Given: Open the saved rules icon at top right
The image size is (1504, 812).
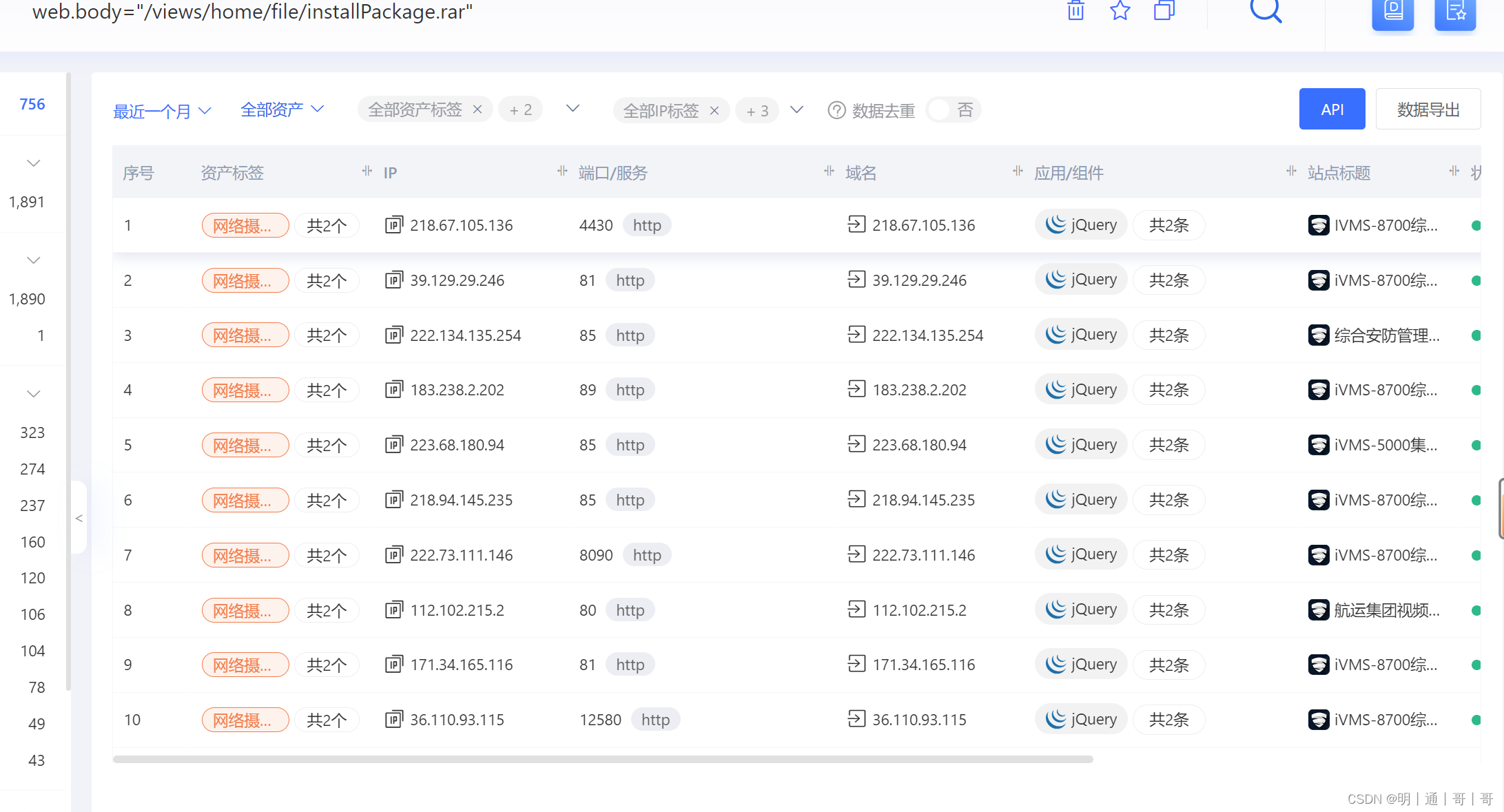Looking at the screenshot, I should (x=1455, y=11).
